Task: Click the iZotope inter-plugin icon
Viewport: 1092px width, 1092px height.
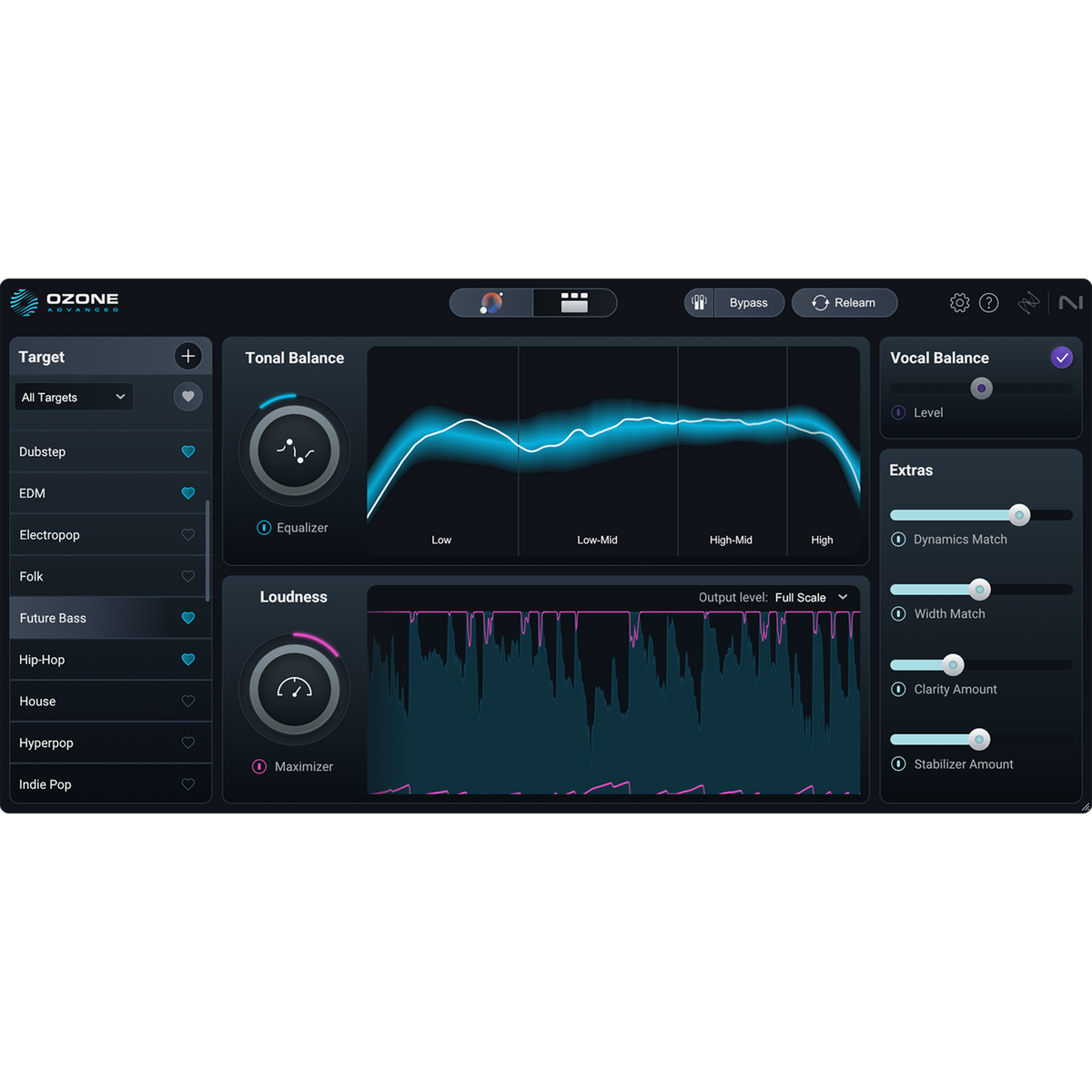Action: pyautogui.click(x=1028, y=303)
